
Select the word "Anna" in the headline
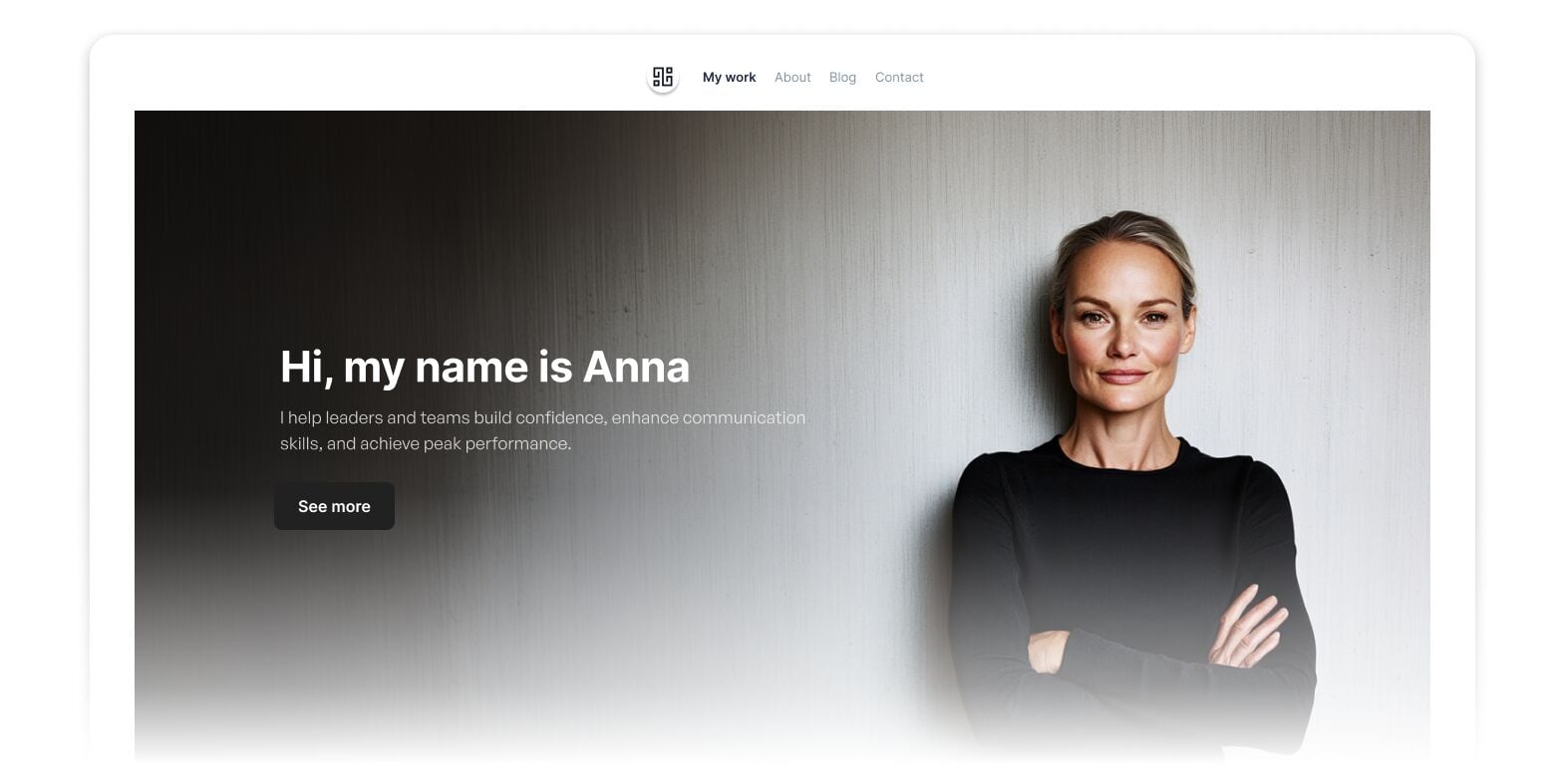pyautogui.click(x=636, y=366)
